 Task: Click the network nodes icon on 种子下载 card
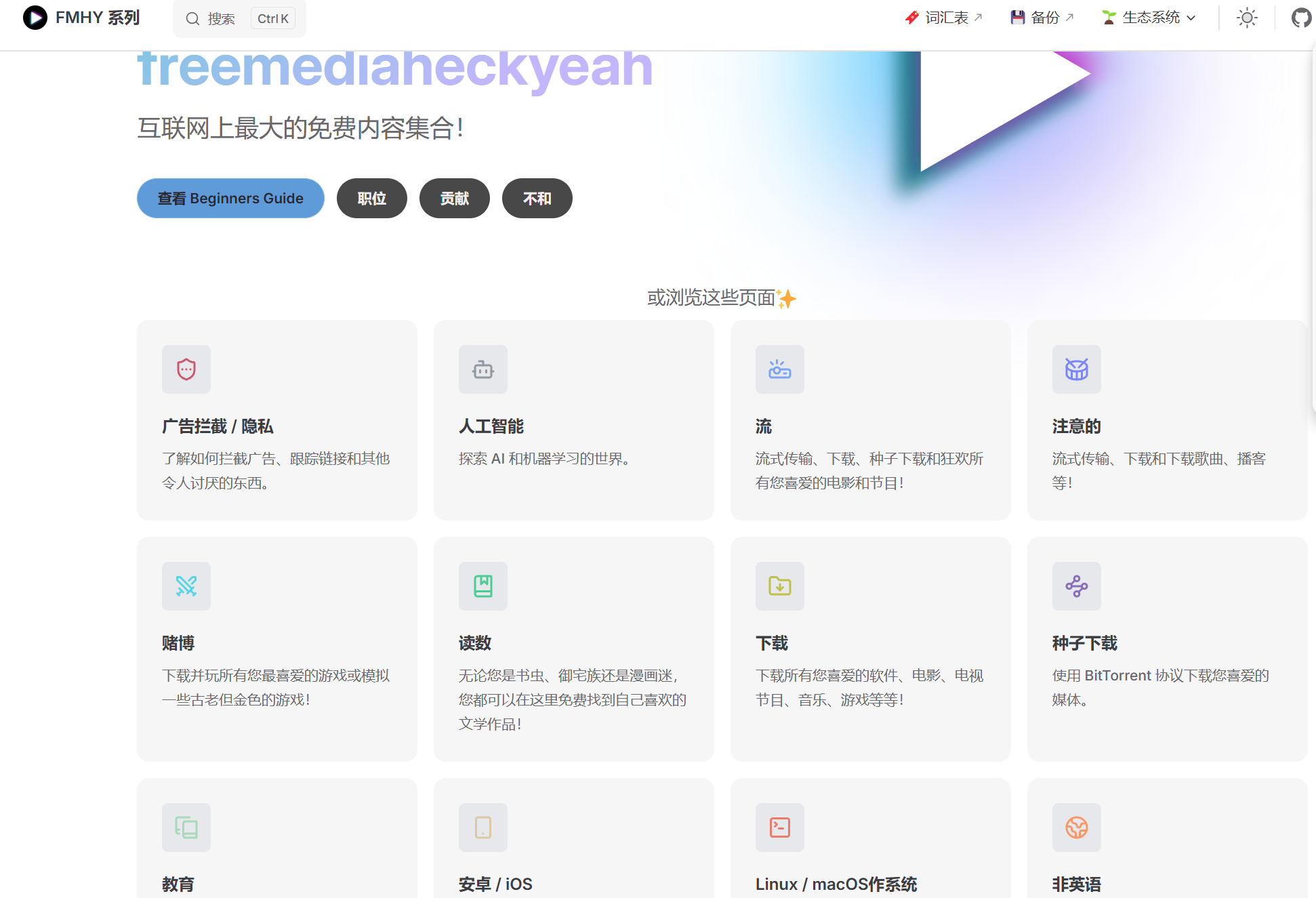click(1077, 586)
